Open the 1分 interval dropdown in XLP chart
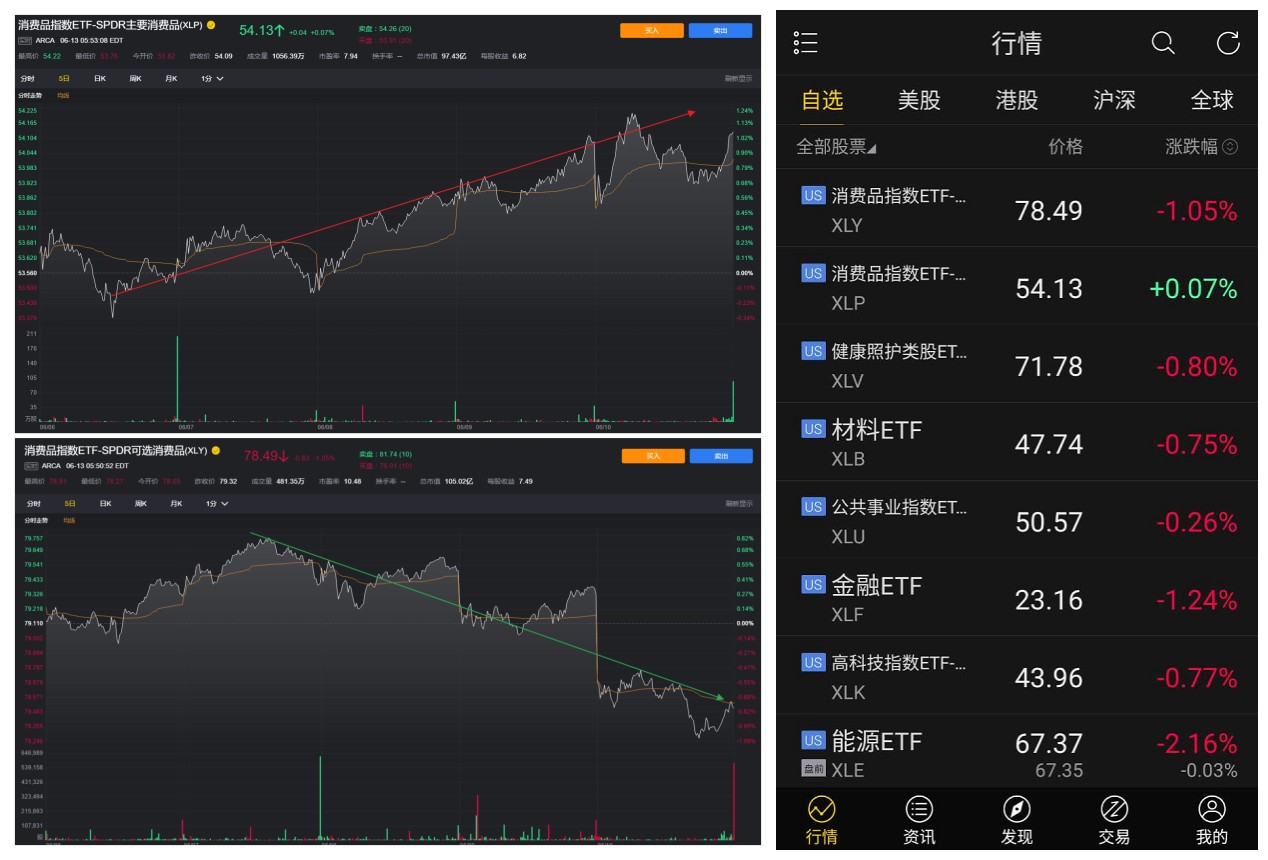 (212, 78)
